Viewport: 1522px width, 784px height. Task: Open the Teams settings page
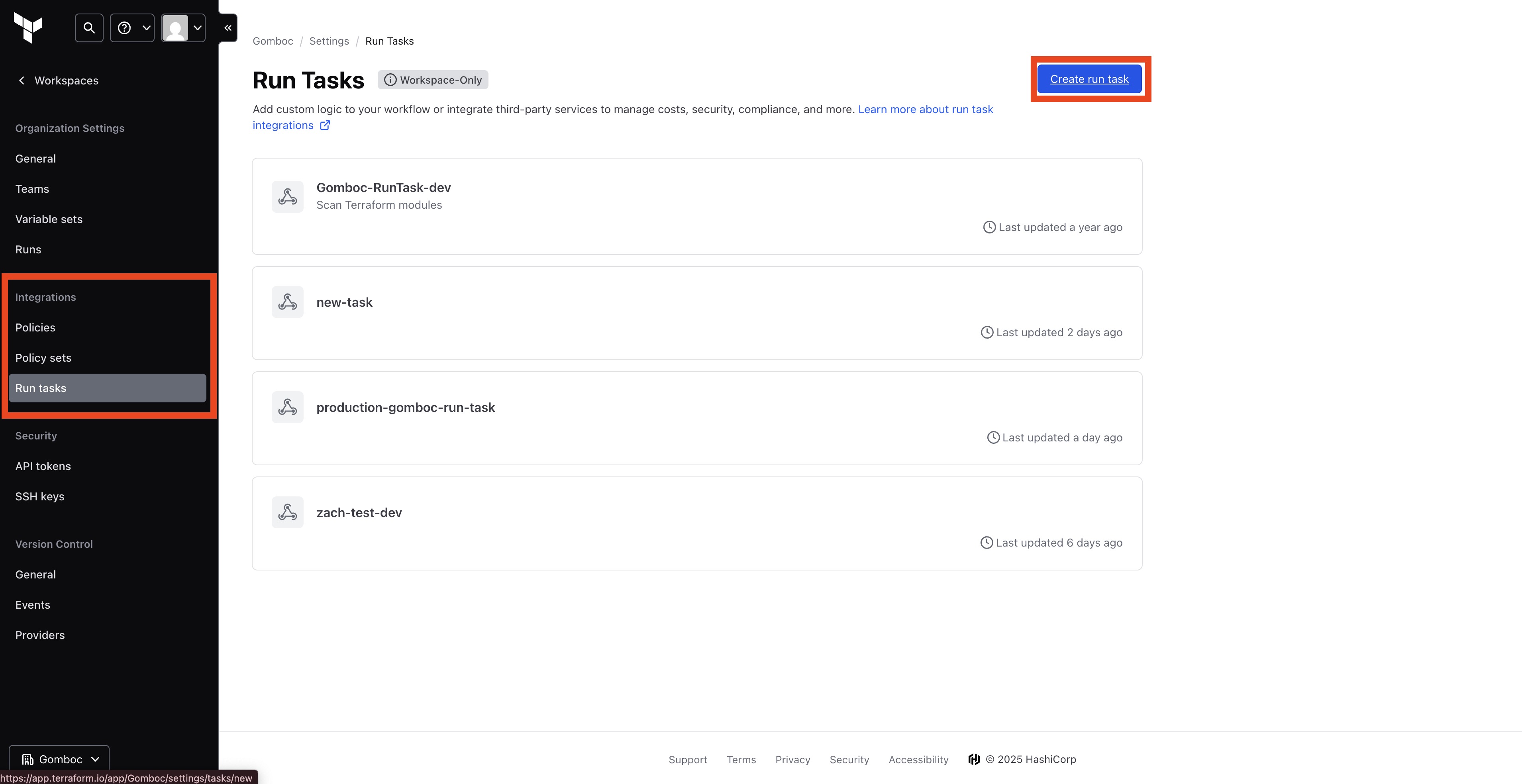pyautogui.click(x=32, y=188)
